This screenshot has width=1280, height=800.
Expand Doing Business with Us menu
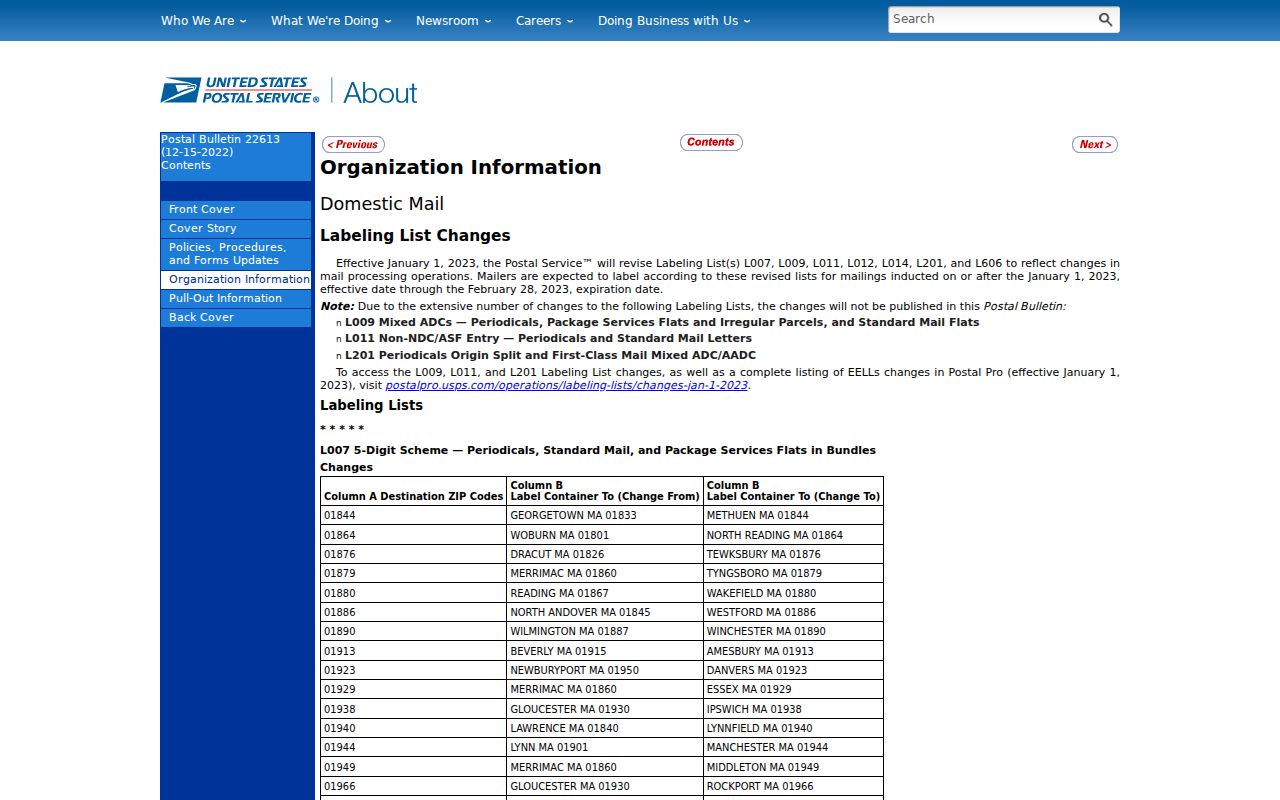[674, 20]
